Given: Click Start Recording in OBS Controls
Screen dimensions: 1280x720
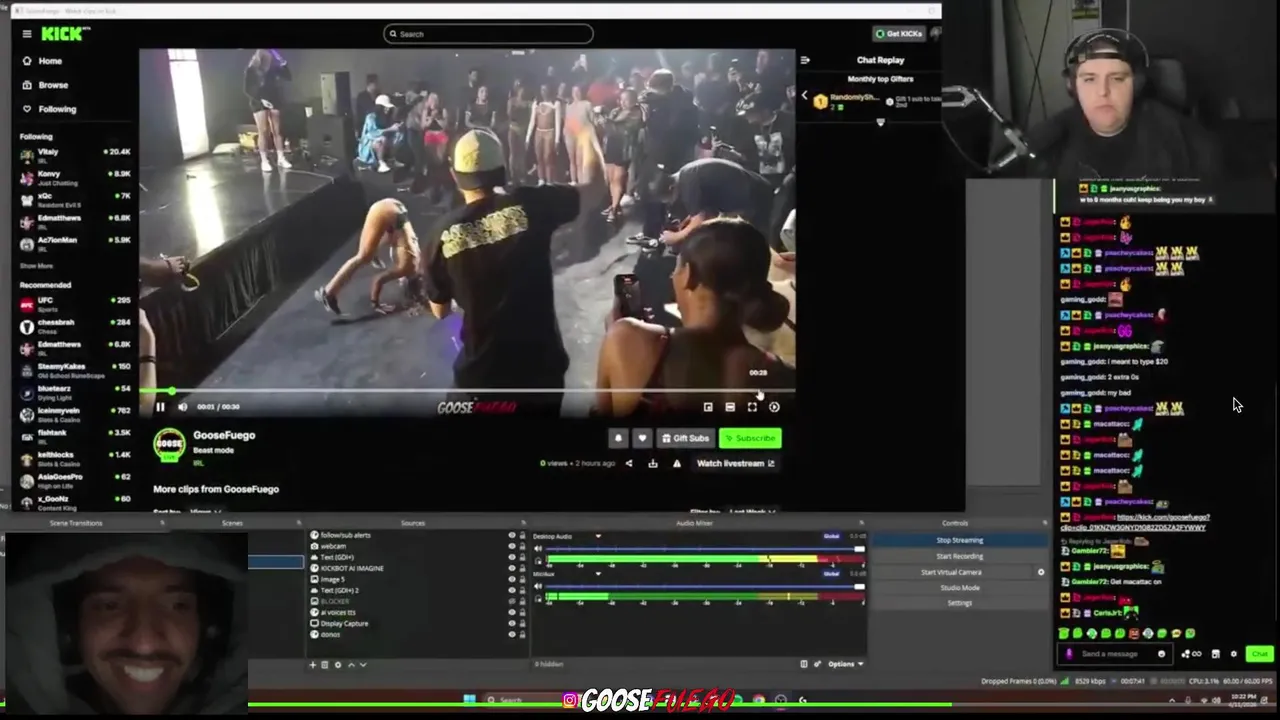Looking at the screenshot, I should (x=959, y=556).
